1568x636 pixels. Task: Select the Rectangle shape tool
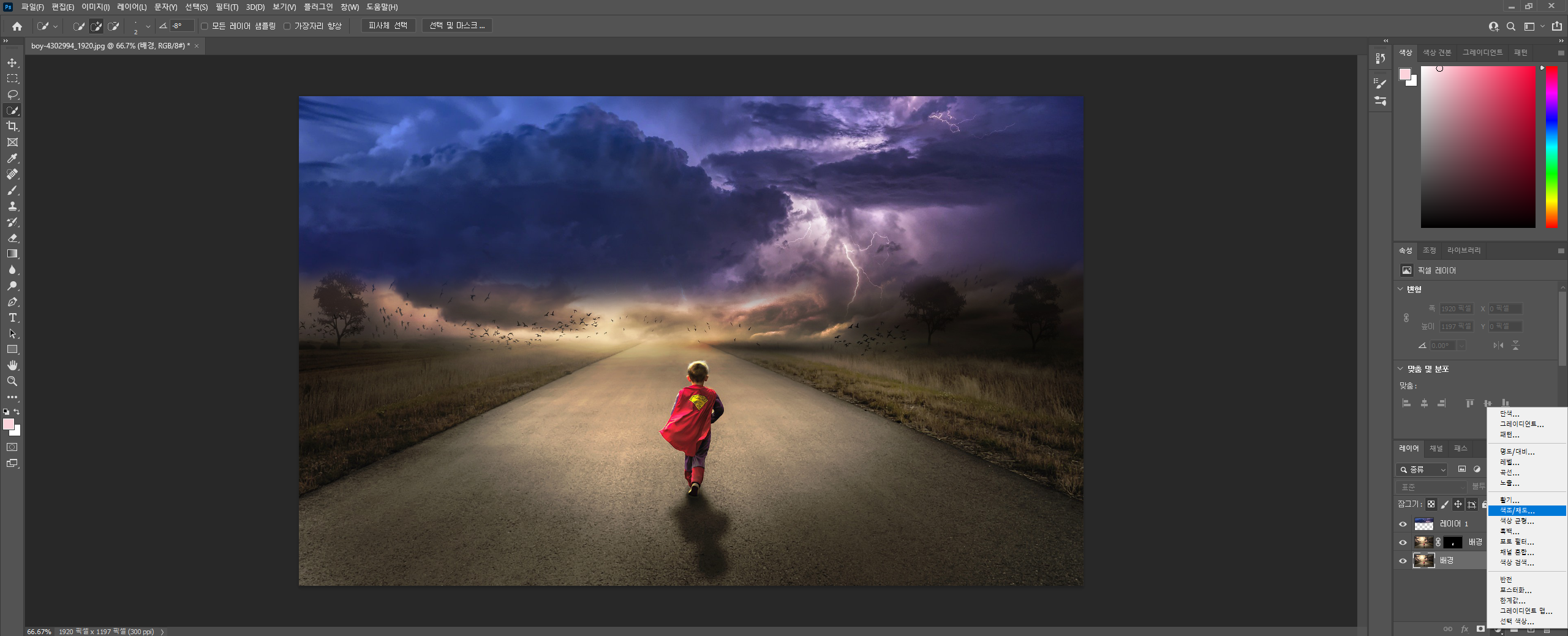[12, 349]
